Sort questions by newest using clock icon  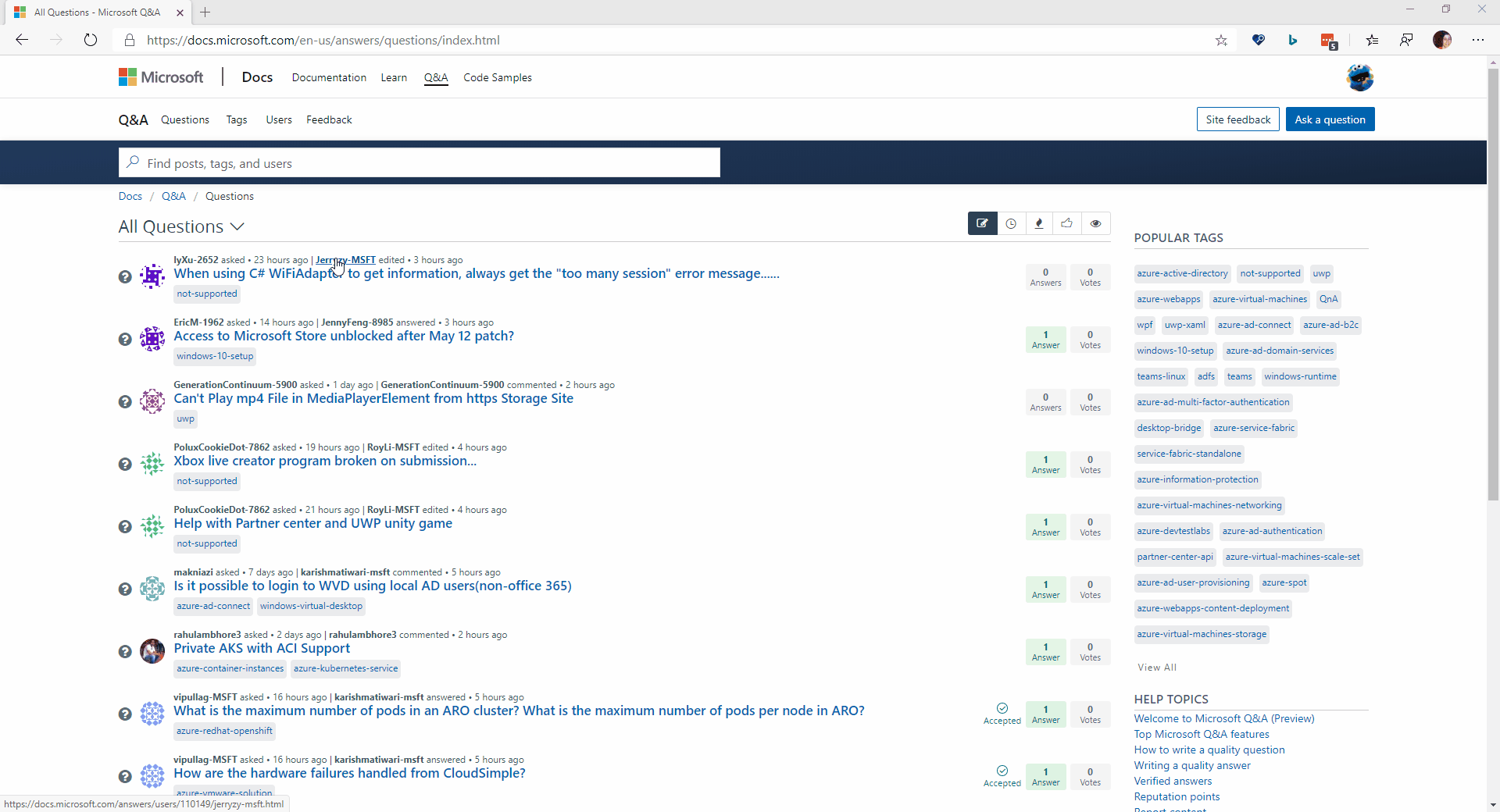(x=1011, y=223)
